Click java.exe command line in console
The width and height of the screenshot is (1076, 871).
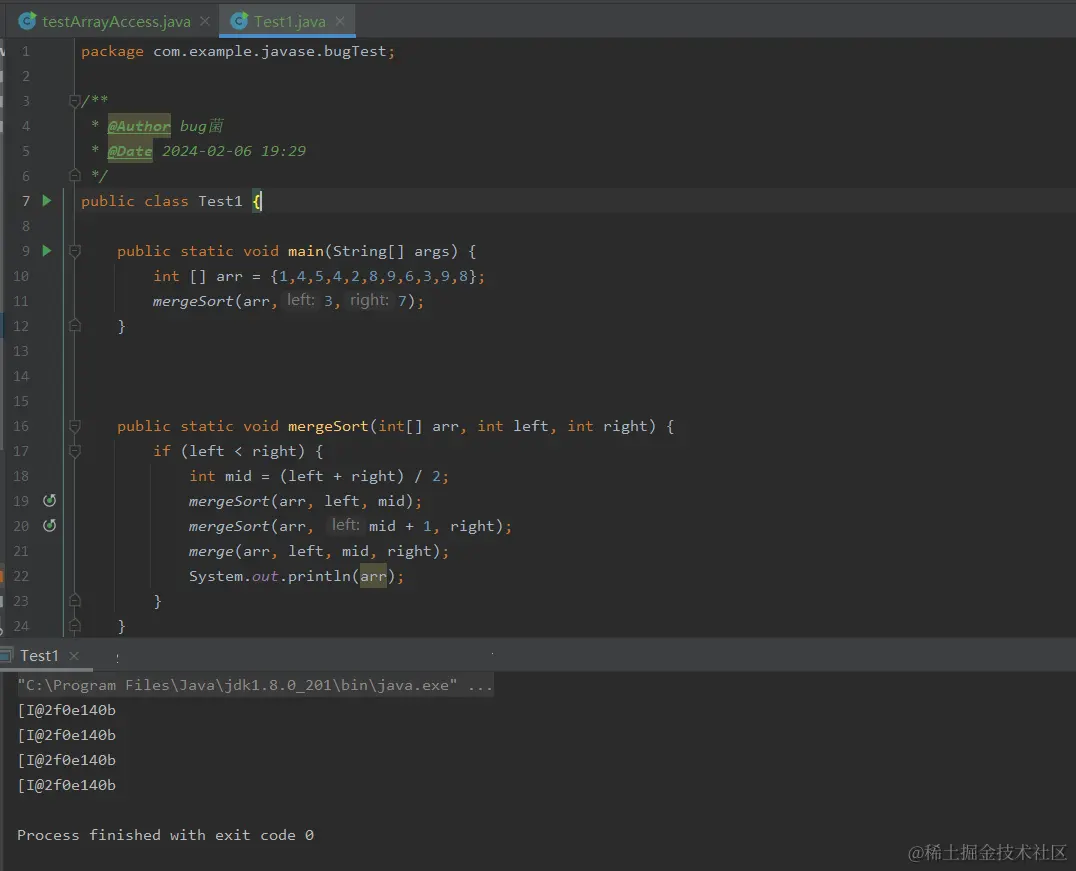(255, 685)
